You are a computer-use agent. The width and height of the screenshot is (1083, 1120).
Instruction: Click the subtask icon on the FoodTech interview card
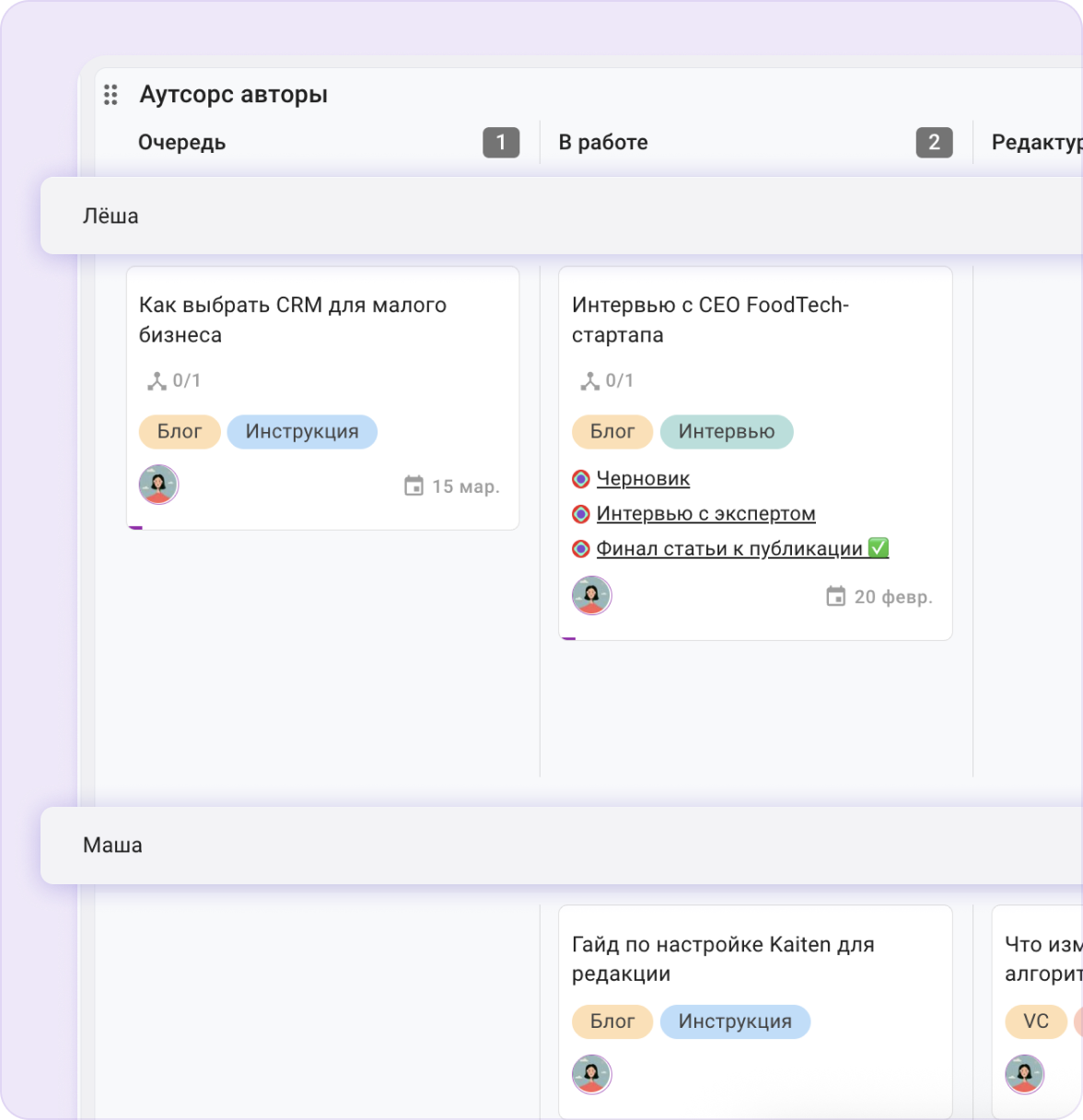(589, 381)
